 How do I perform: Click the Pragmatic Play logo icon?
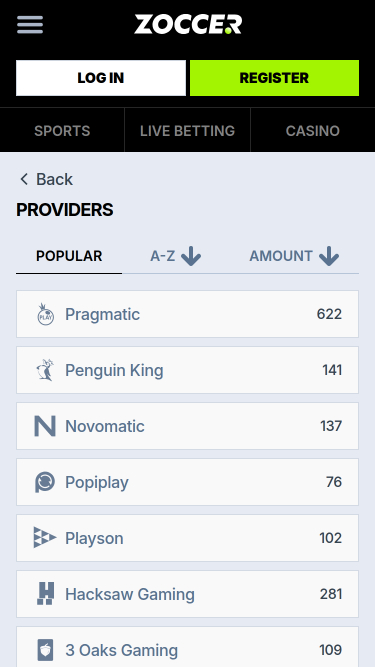(45, 314)
